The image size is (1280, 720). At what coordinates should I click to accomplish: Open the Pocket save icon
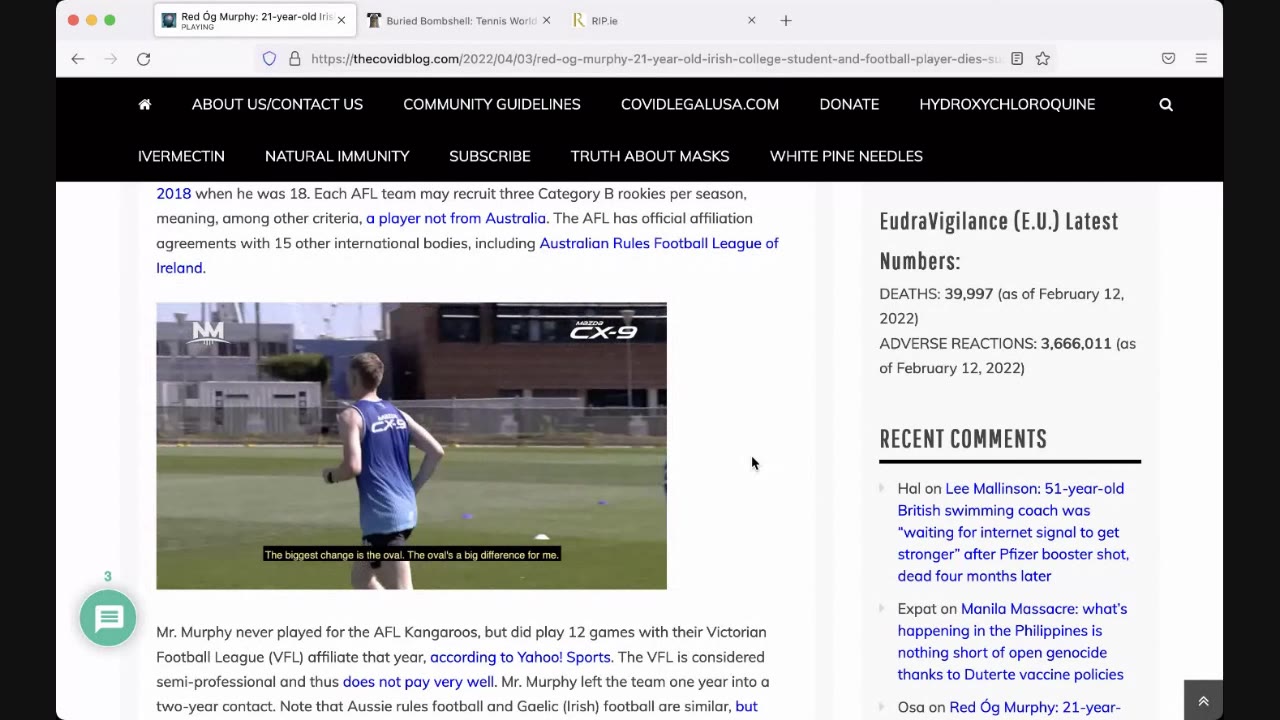coord(1168,59)
